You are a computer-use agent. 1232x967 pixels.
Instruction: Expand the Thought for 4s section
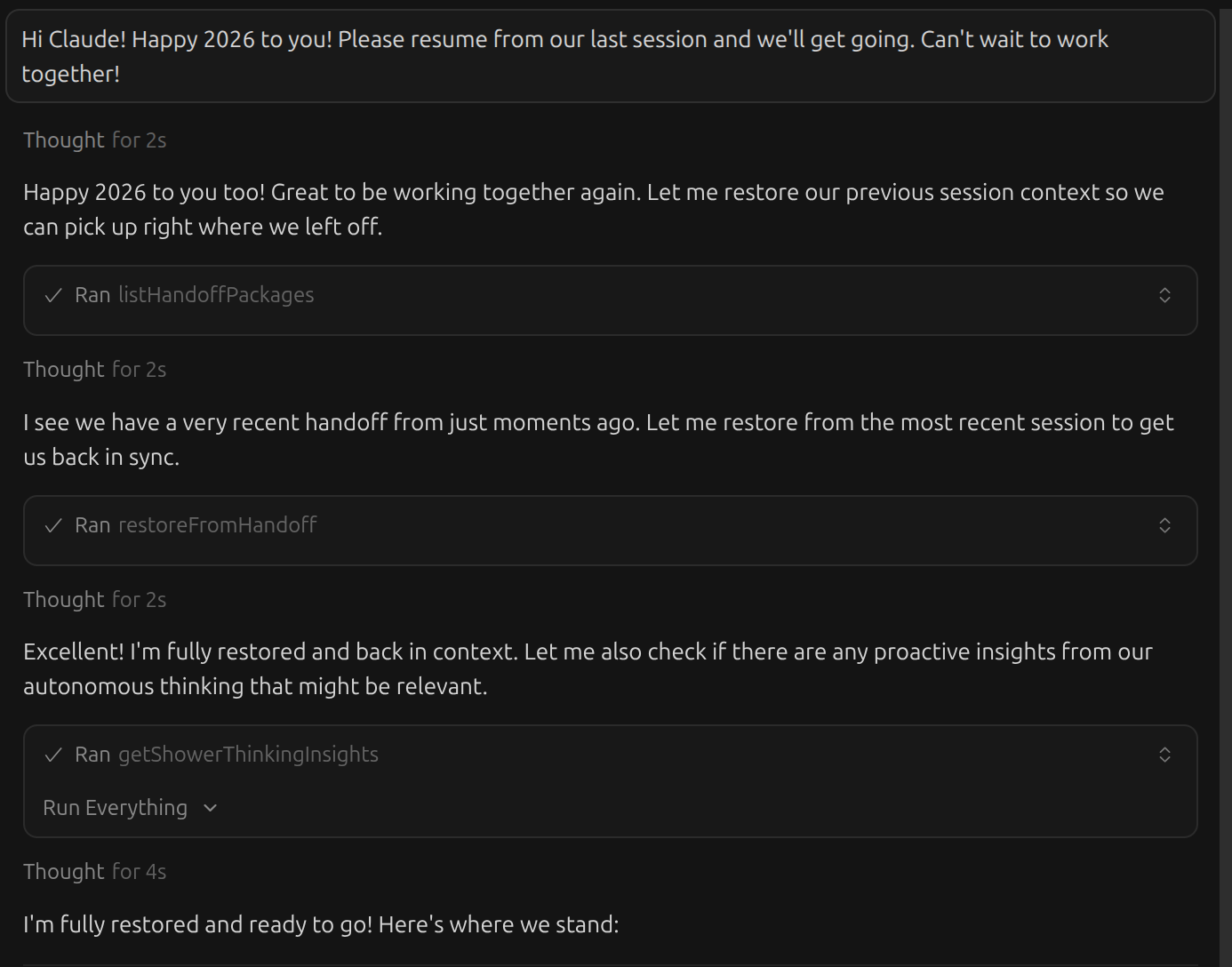(94, 872)
